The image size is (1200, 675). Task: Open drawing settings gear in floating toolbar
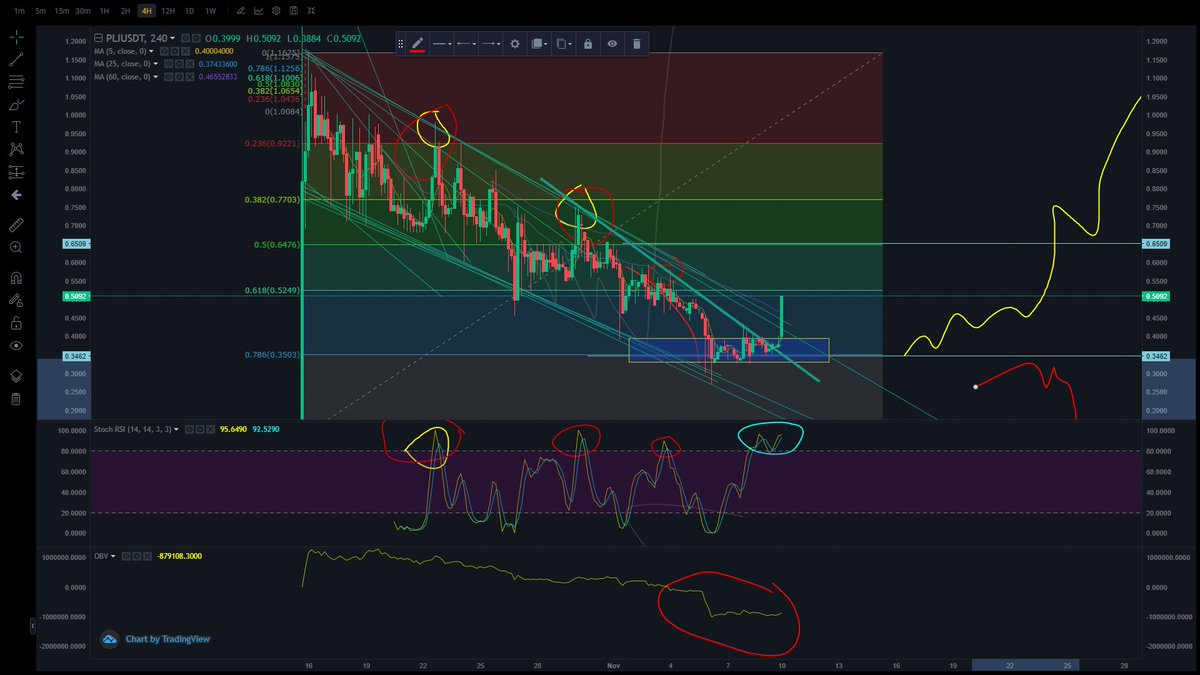515,44
